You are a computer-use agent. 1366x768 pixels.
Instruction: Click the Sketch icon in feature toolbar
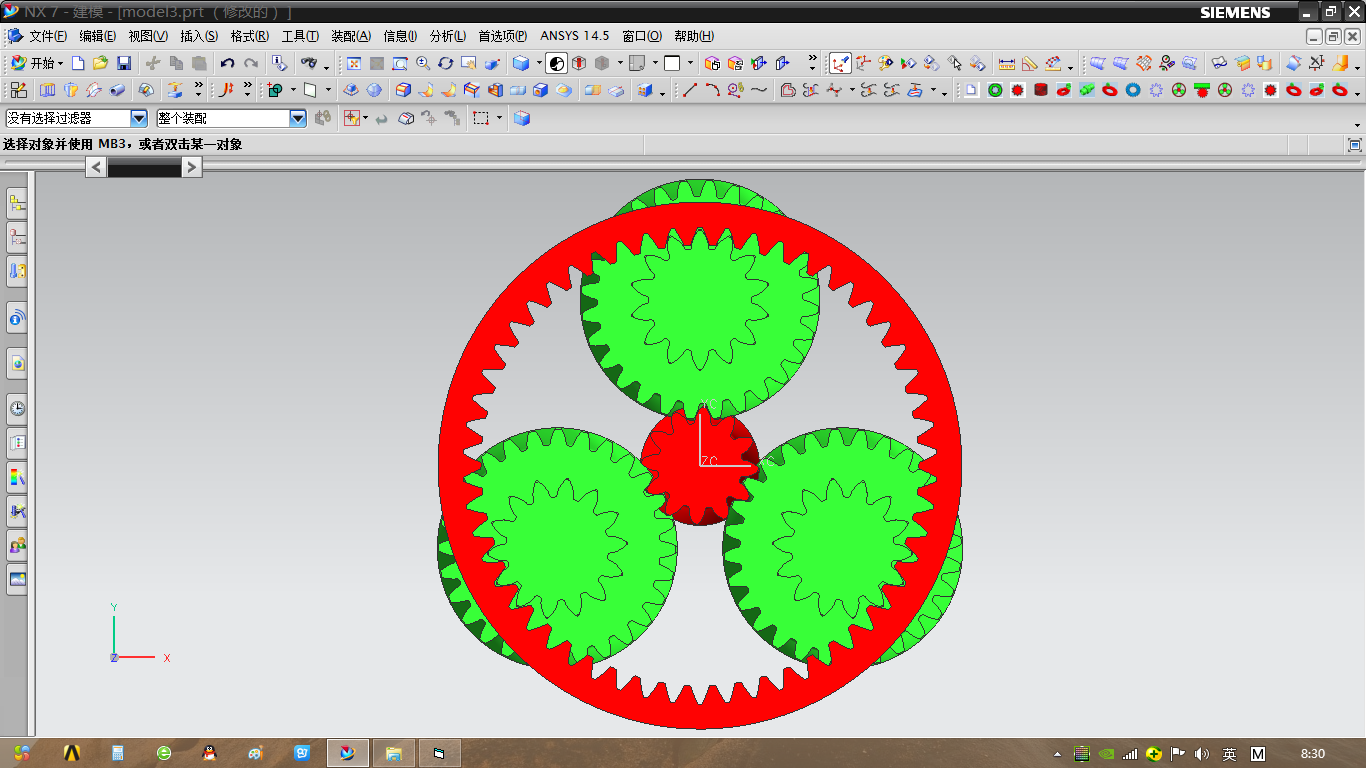(19, 90)
